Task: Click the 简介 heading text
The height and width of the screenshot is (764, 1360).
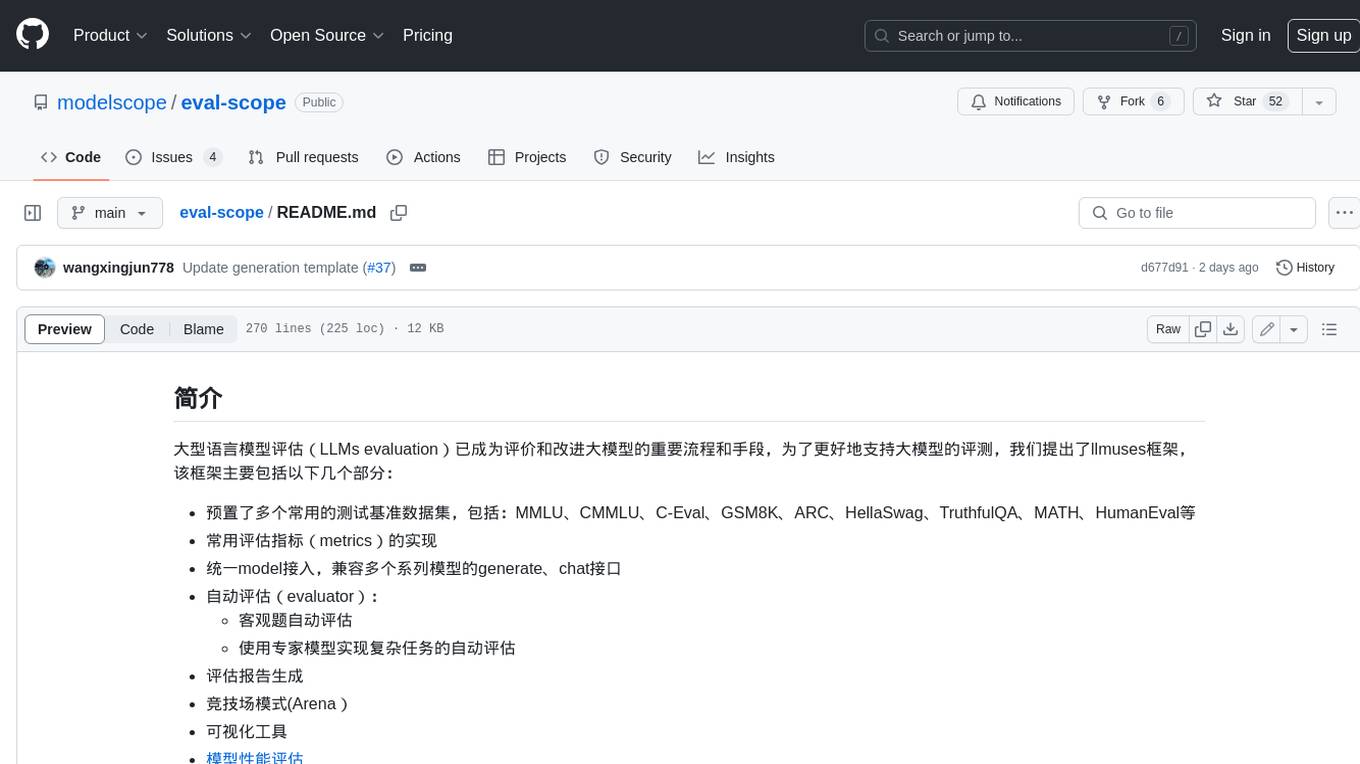Action: point(198,398)
